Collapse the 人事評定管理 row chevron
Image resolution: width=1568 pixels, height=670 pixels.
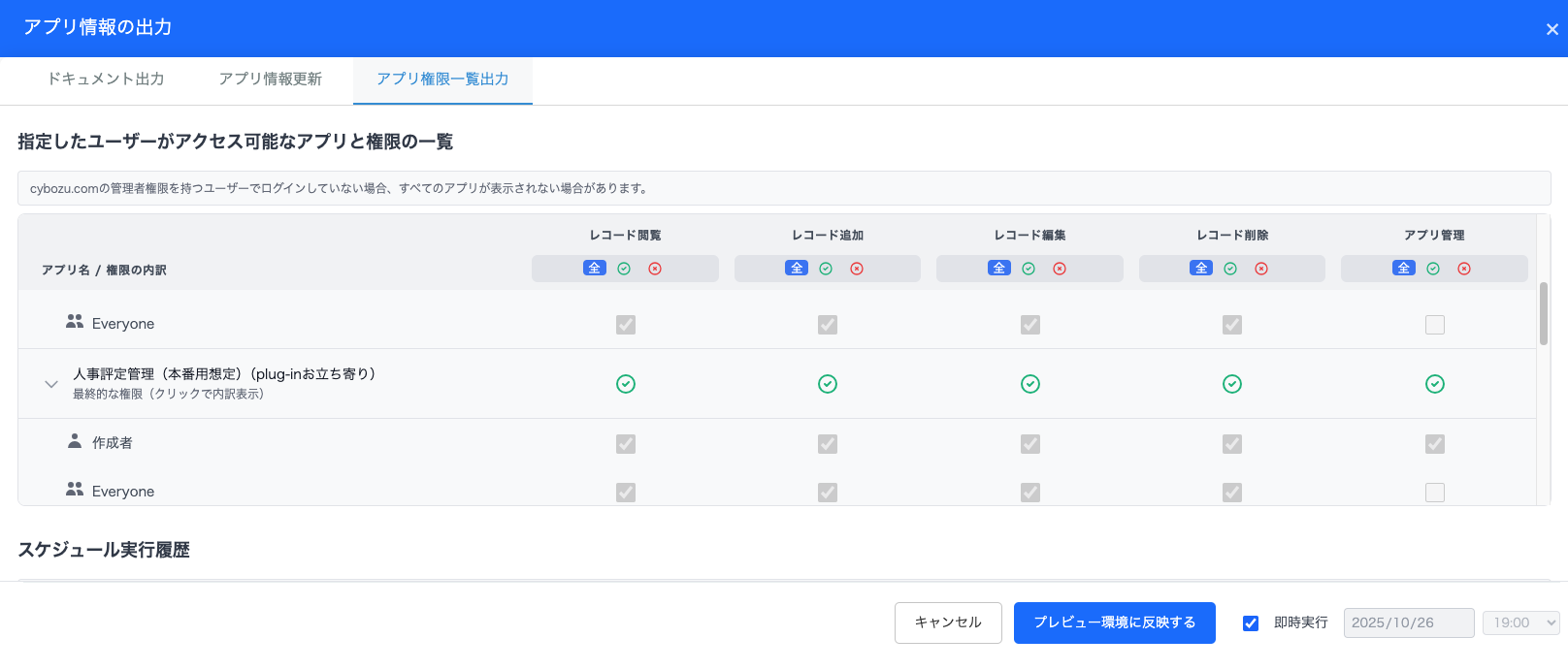click(x=51, y=384)
